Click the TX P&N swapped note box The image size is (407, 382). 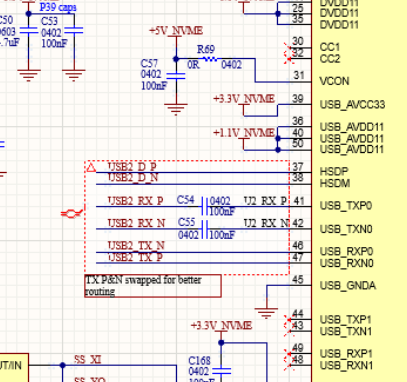click(x=153, y=286)
